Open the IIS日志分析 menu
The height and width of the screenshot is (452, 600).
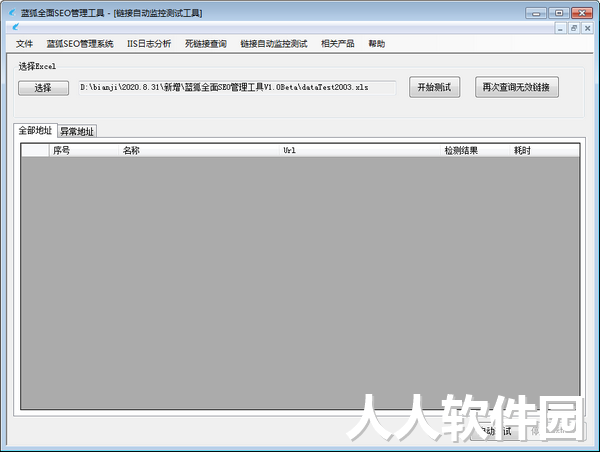click(149, 44)
